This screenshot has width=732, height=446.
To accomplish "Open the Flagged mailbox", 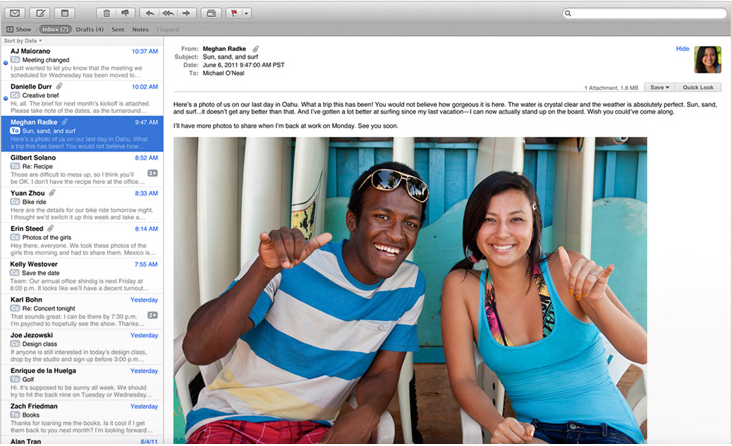I will (x=168, y=29).
